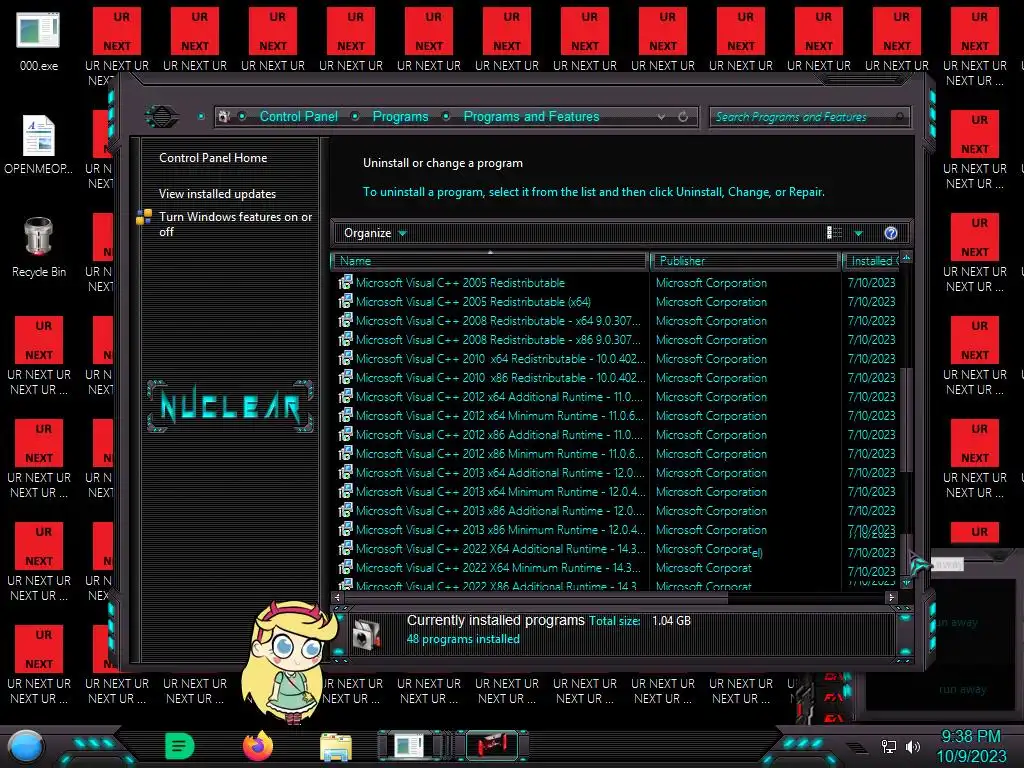Open the 000.exe desktop icon
This screenshot has width=1024, height=768.
pos(39,40)
